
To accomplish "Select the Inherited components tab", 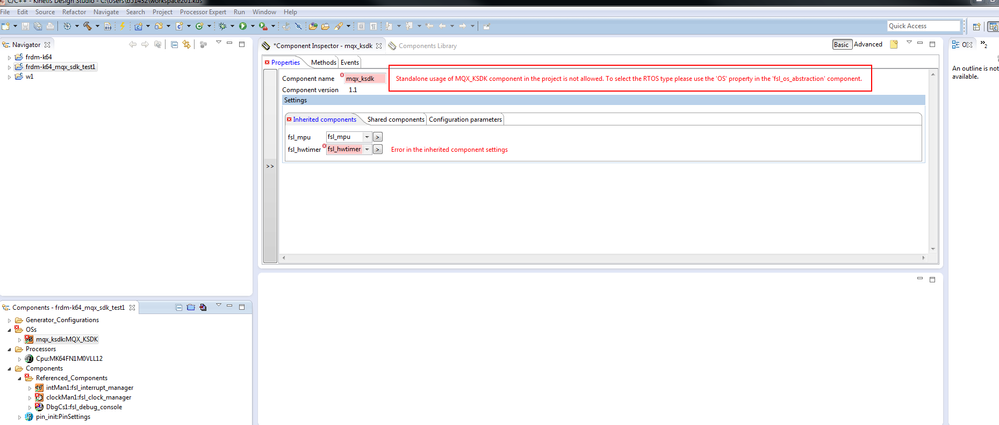I will pos(321,120).
